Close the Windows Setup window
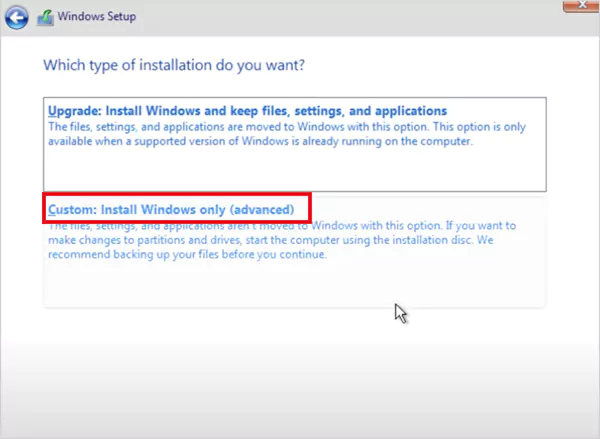This screenshot has width=600, height=439. click(x=582, y=5)
